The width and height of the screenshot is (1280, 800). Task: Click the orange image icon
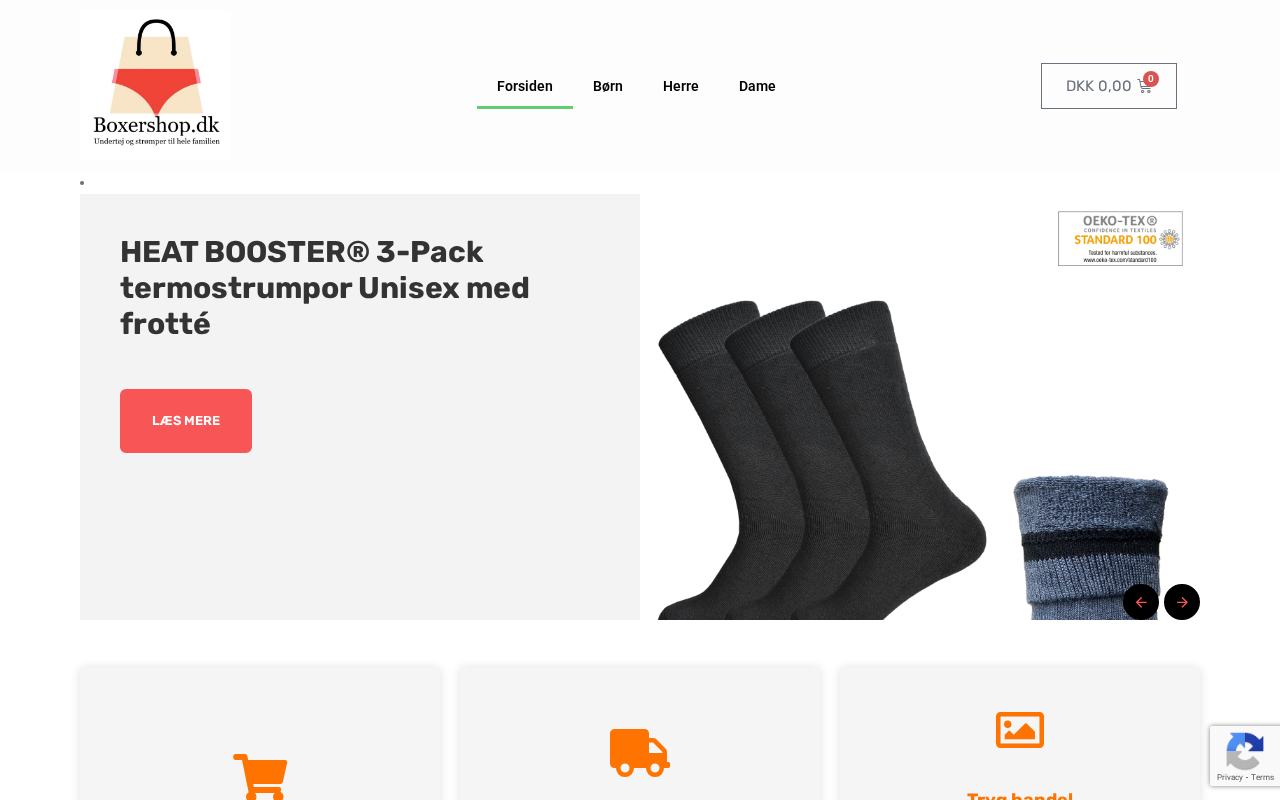coord(1020,730)
